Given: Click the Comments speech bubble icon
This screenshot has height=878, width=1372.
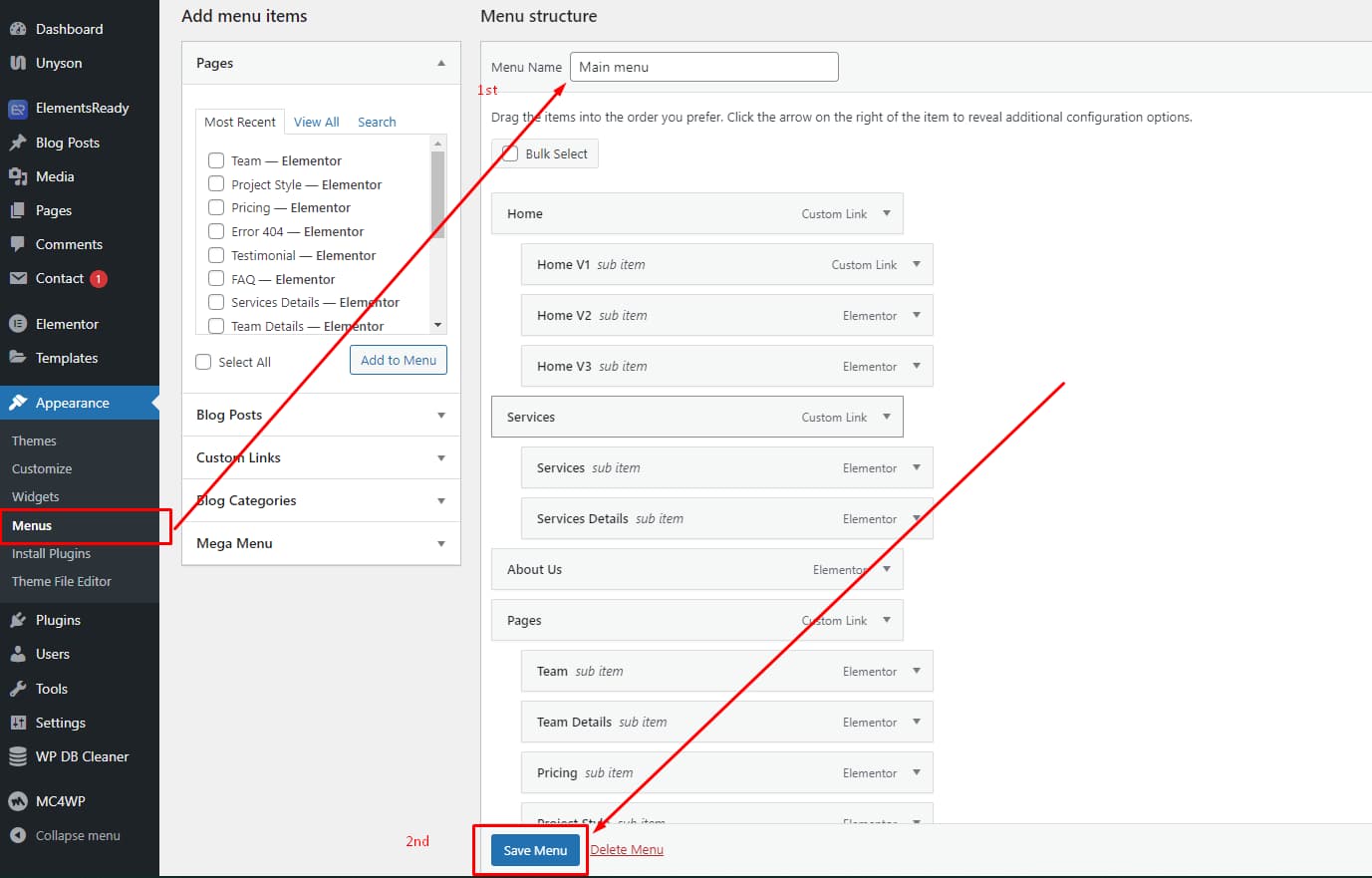Looking at the screenshot, I should 18,244.
